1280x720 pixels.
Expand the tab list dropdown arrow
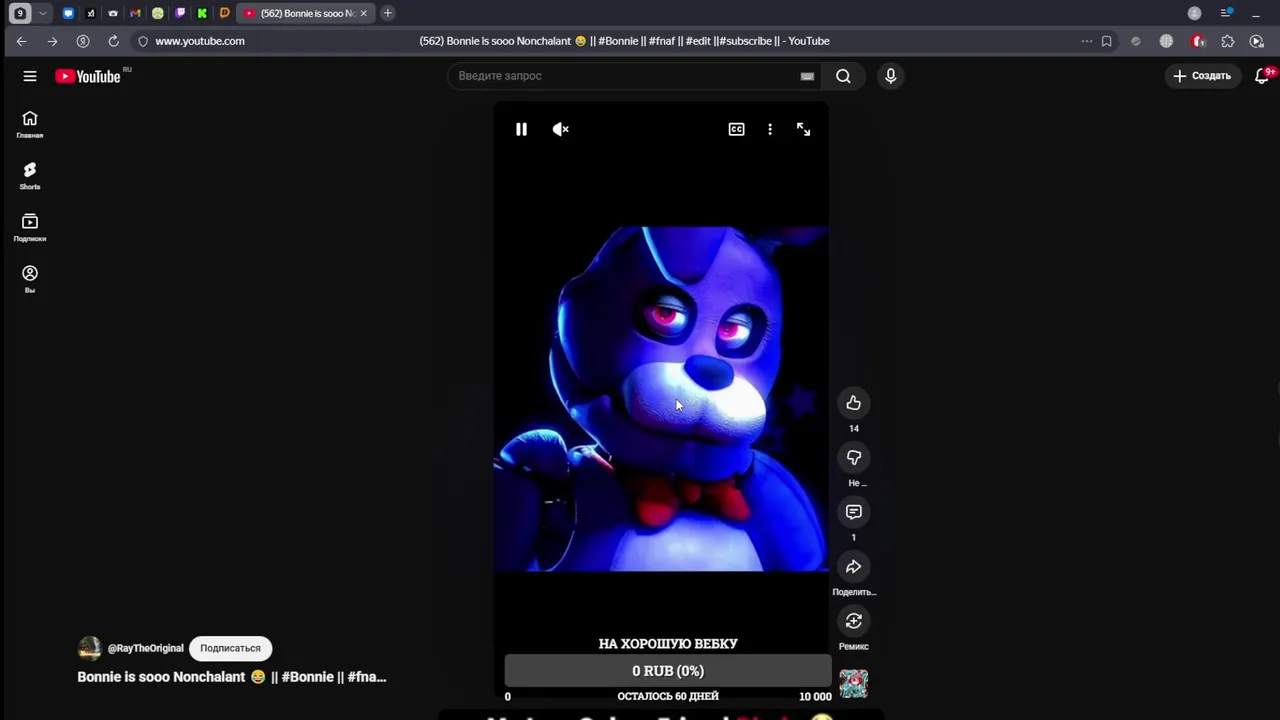[42, 13]
